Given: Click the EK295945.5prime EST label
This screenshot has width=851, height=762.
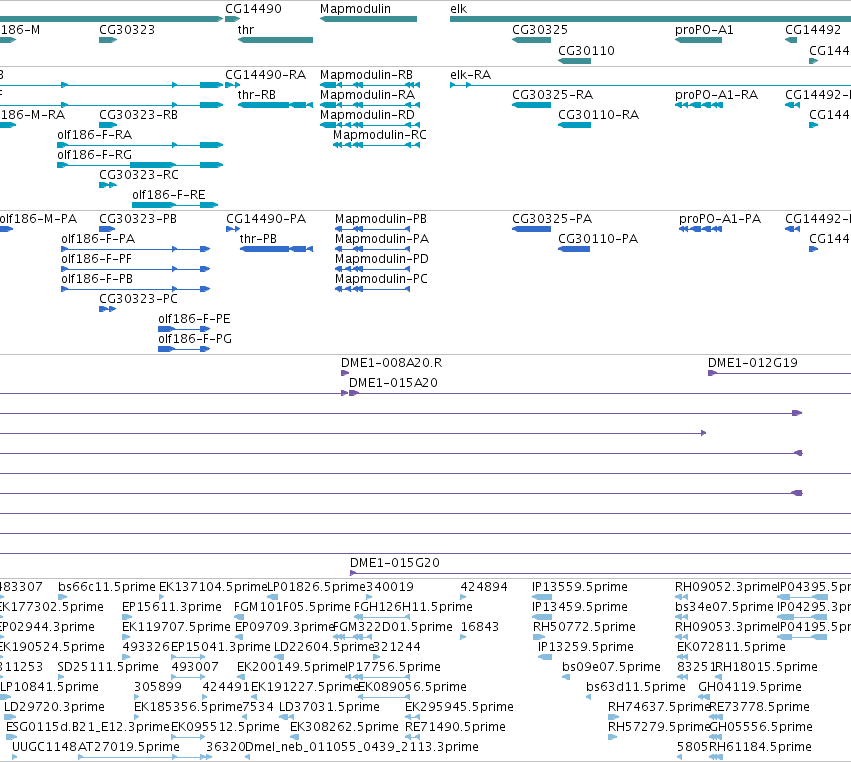Looking at the screenshot, I should [459, 707].
